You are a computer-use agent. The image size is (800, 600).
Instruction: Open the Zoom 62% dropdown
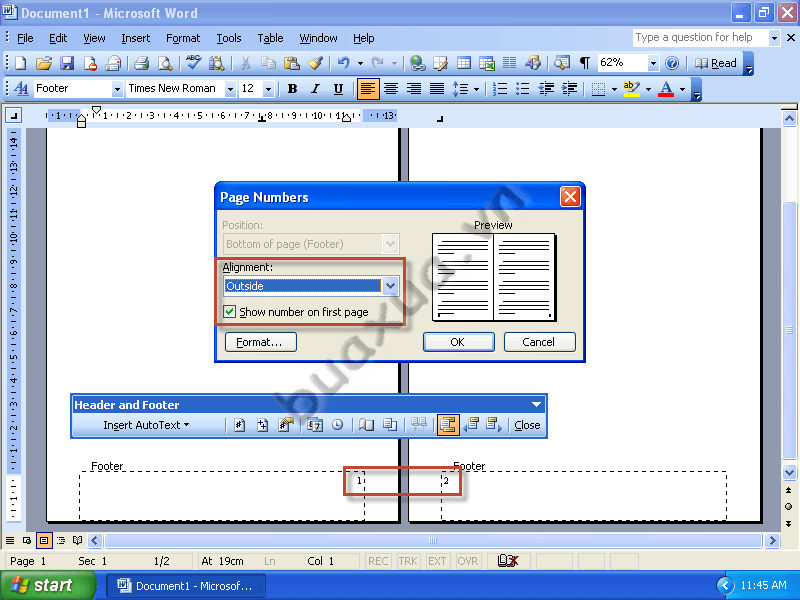pyautogui.click(x=653, y=63)
